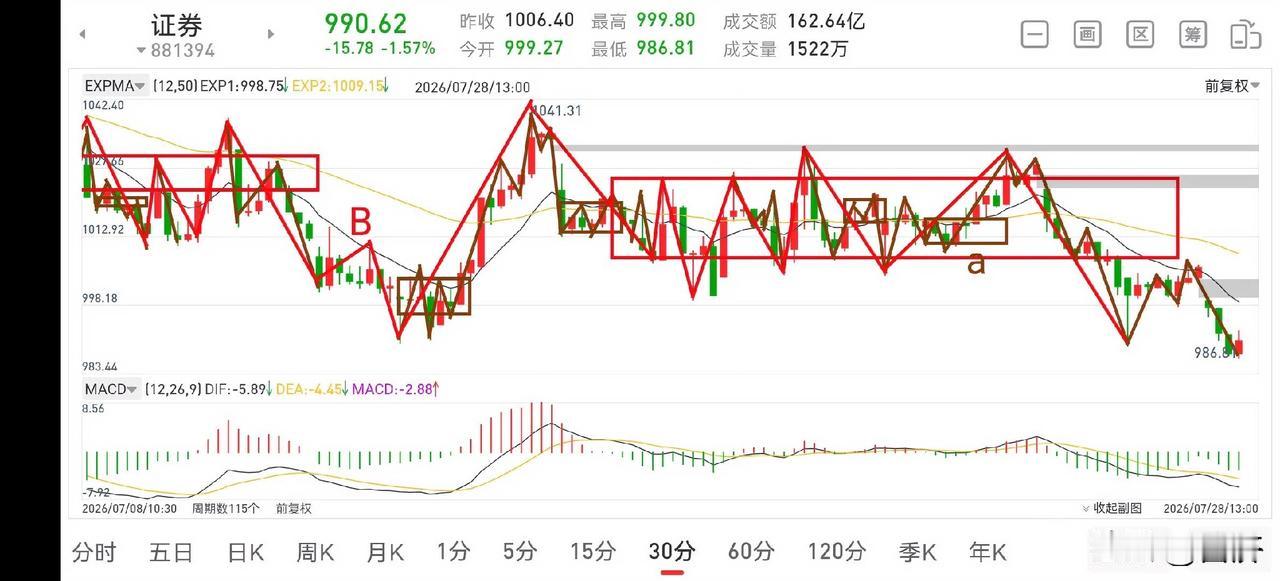
Task: Switch to the 年K tab
Action: [x=987, y=551]
